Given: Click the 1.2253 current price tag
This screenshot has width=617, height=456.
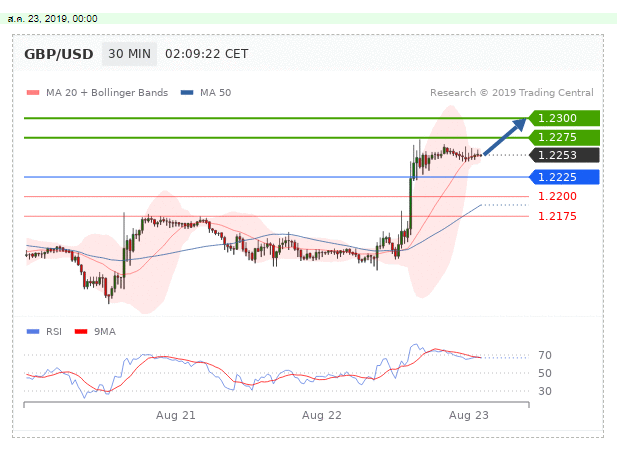Looking at the screenshot, I should [564, 155].
